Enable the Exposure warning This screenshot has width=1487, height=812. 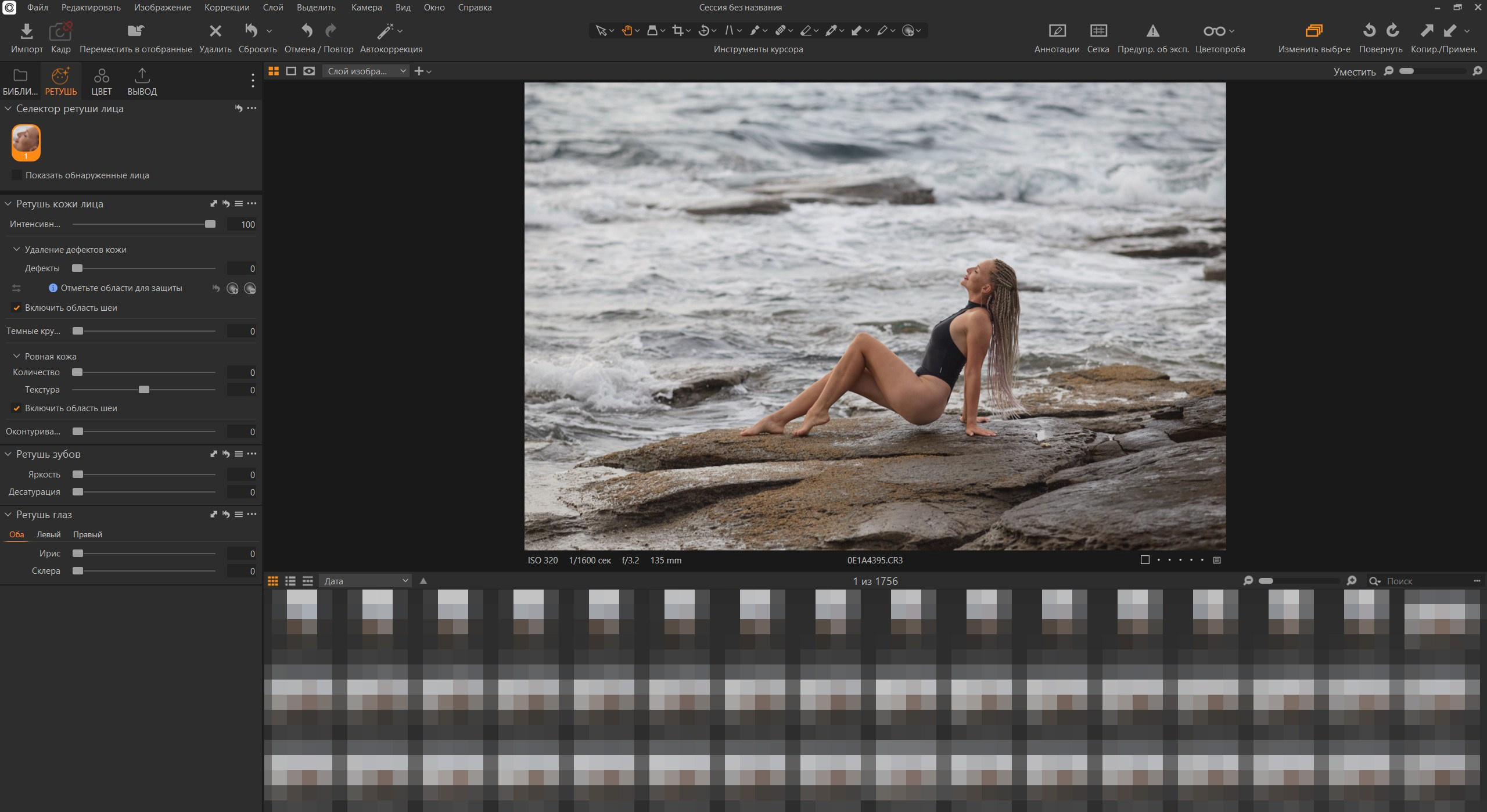point(1154,36)
